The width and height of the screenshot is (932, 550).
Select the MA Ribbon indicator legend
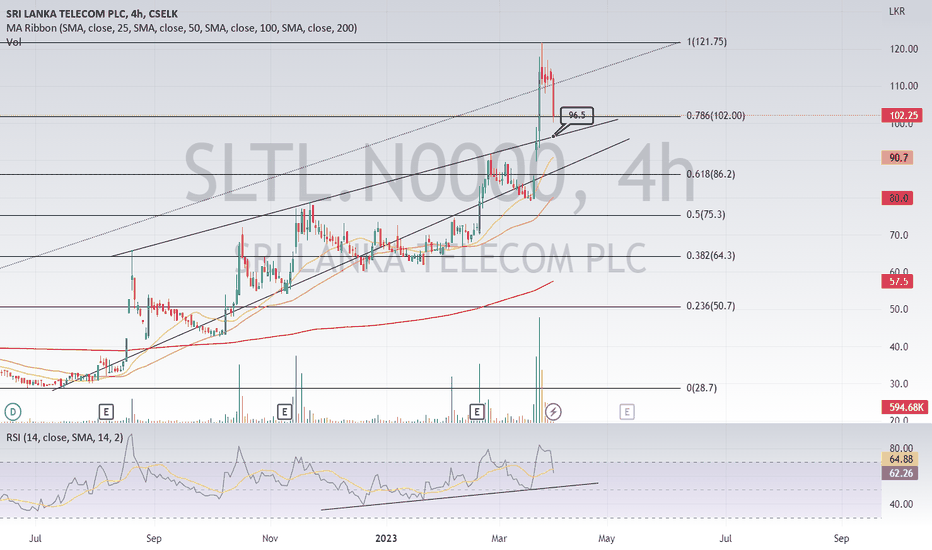click(182, 28)
